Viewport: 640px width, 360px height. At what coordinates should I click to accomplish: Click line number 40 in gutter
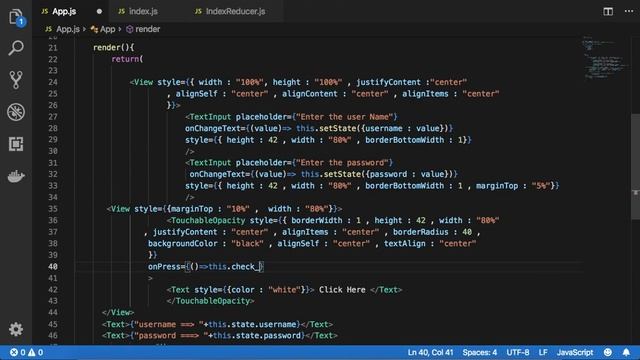click(53, 267)
